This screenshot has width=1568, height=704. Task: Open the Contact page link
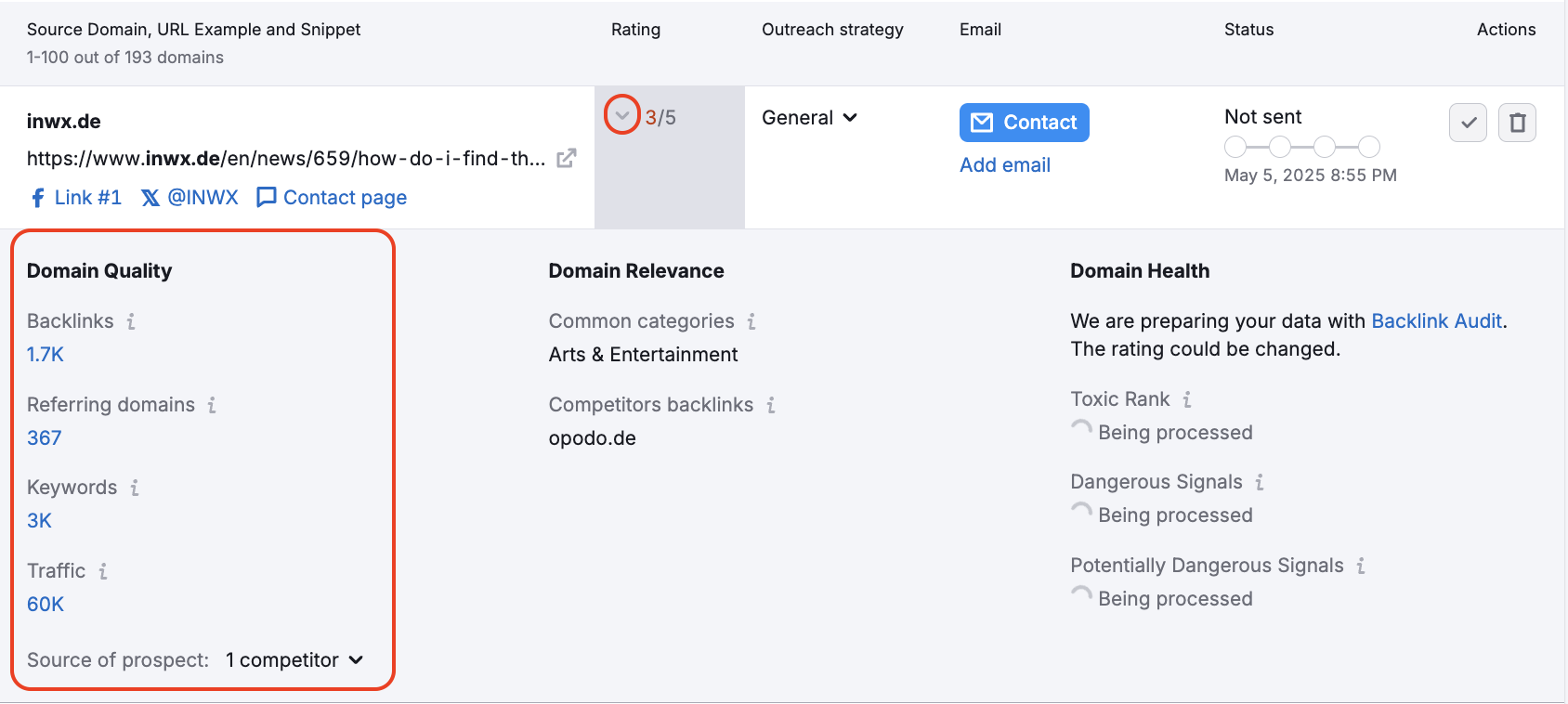coord(332,198)
